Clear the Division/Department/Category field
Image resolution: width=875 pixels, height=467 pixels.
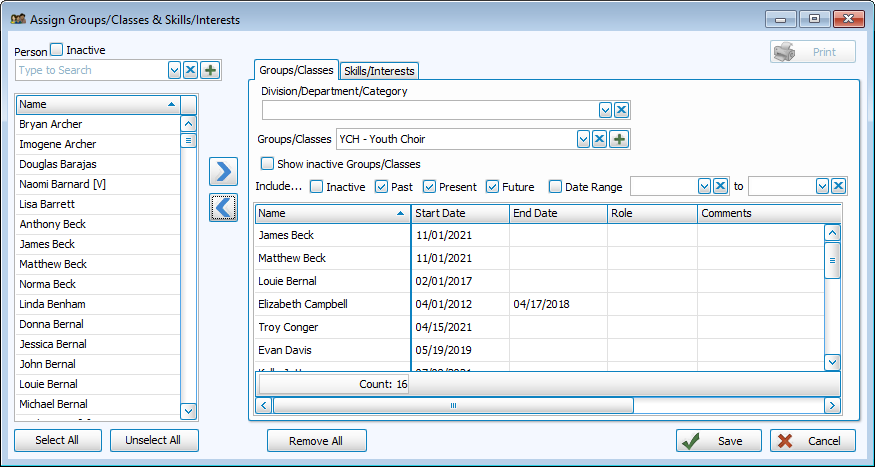(621, 110)
